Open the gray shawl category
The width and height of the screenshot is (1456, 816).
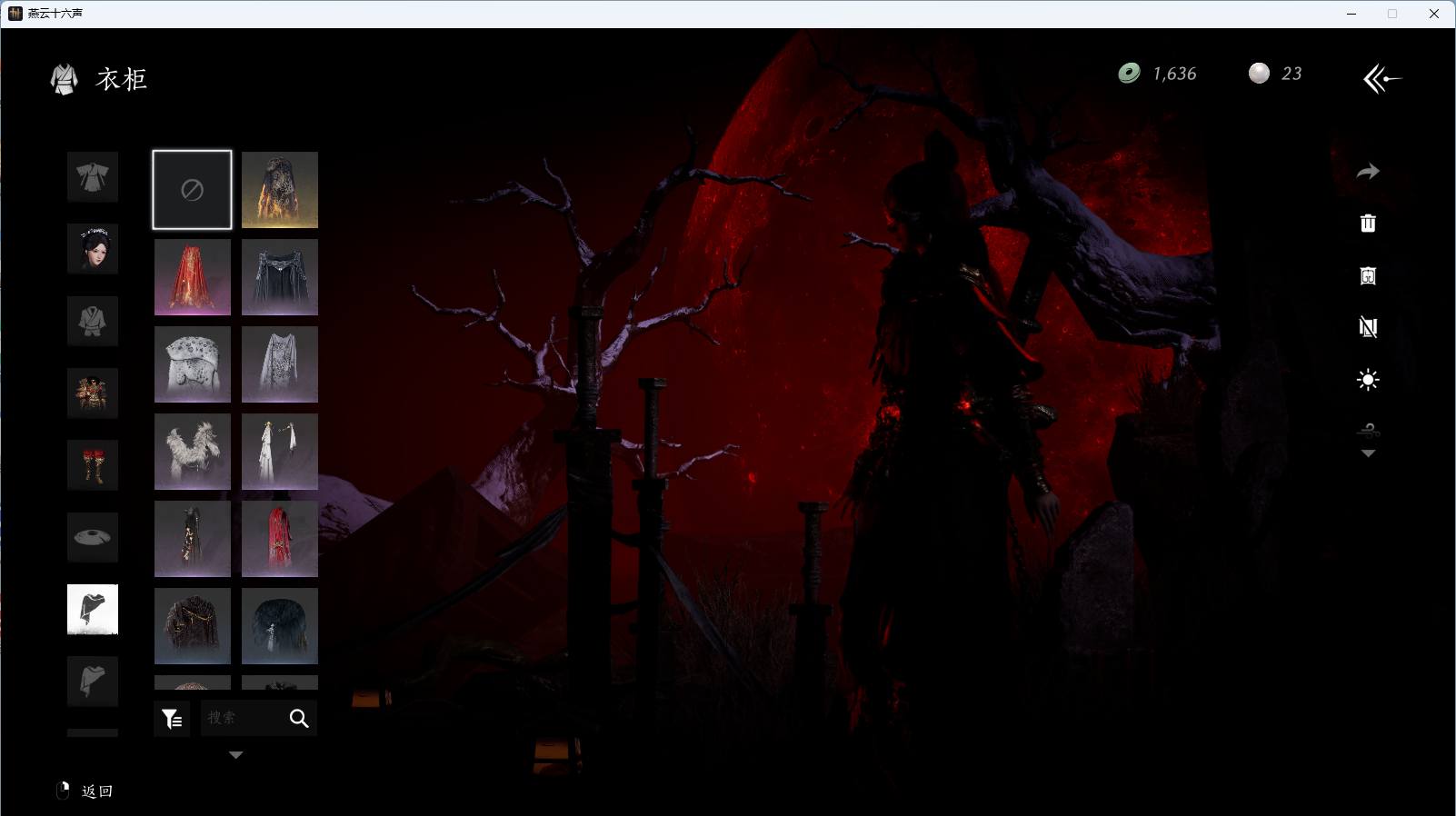(93, 682)
